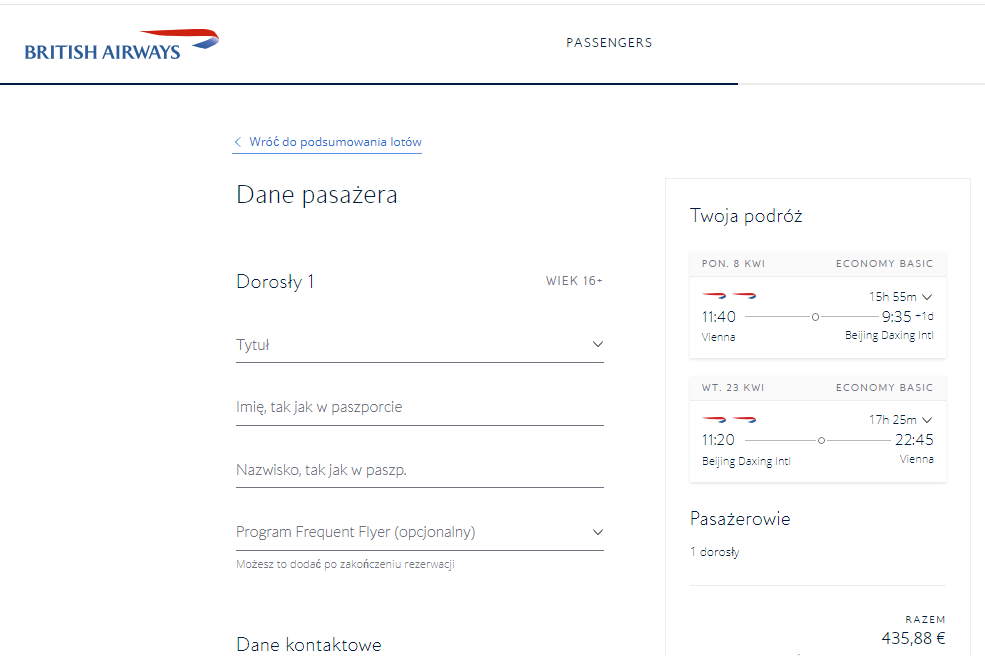Click the 11:40 departure time from Vienna
The height and width of the screenshot is (656, 985).
click(x=719, y=317)
